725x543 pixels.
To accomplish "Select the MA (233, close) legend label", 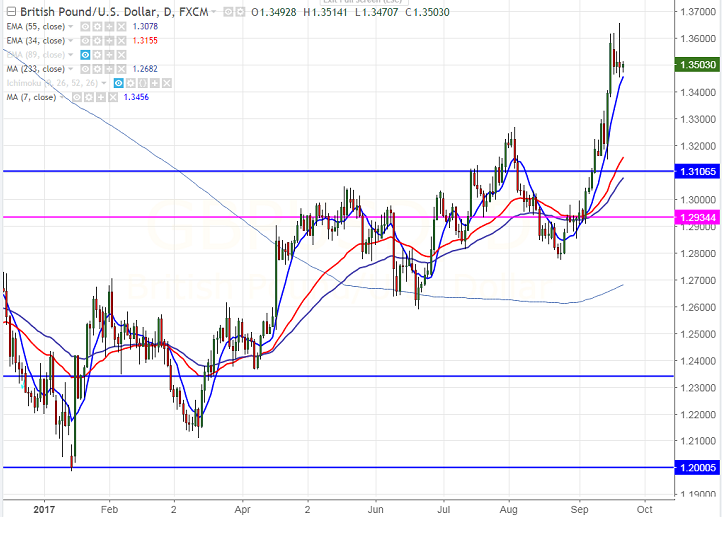I will click(36, 69).
